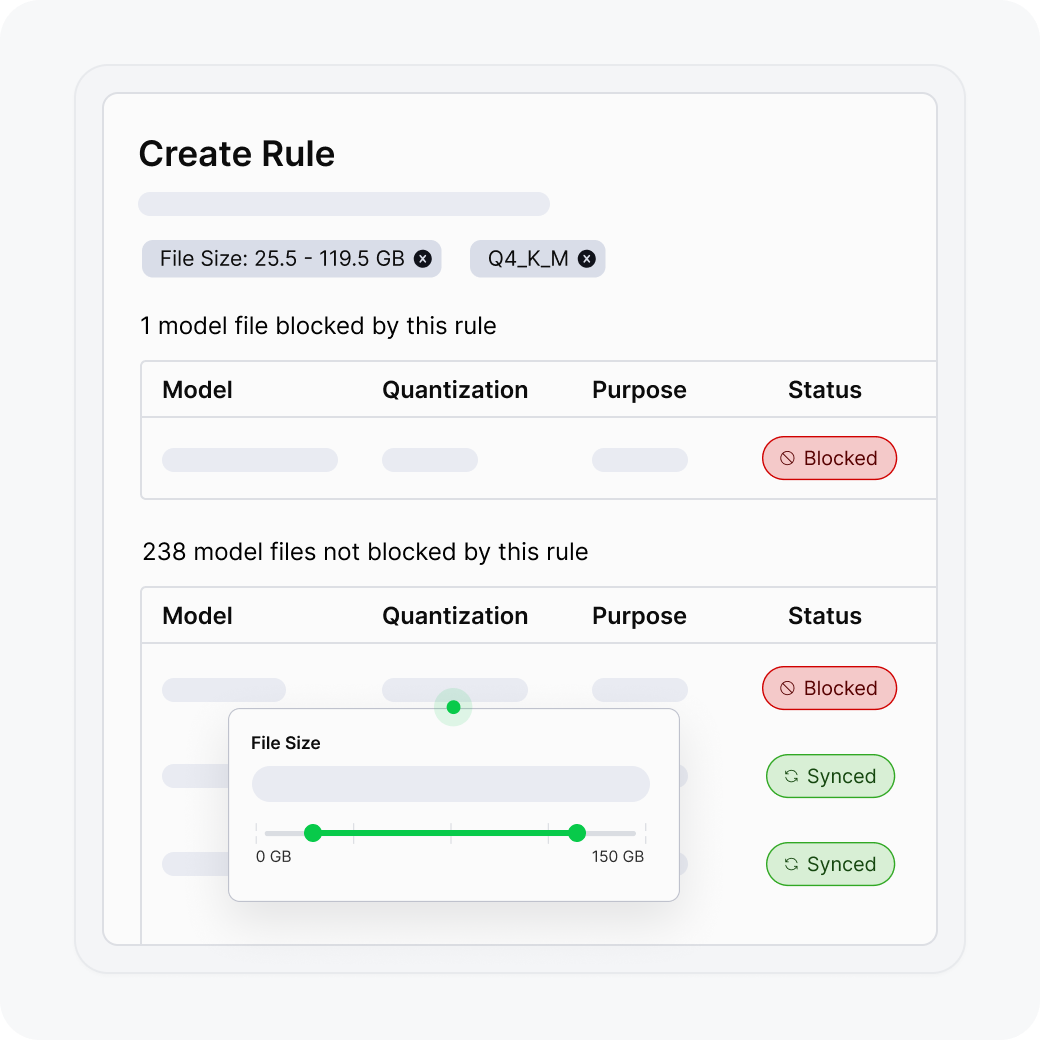Sort by Model in the blocked files table
1040x1040 pixels.
197,390
